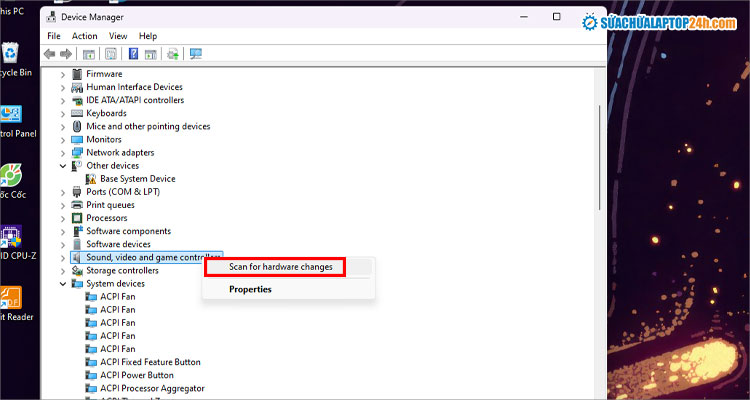Screen dimensions: 750x400
Task: Click the Back arrow toolbar icon
Action: tap(49, 54)
